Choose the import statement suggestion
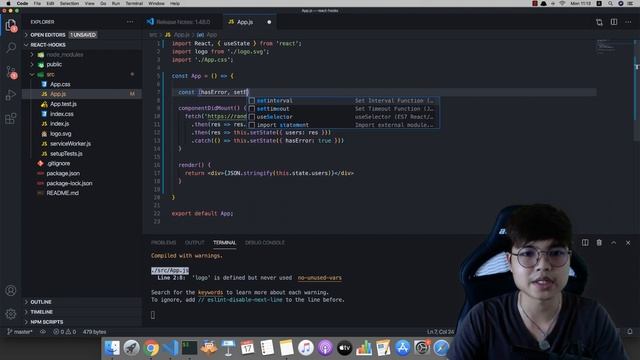Image resolution: width=640 pixels, height=360 pixels. click(343, 125)
